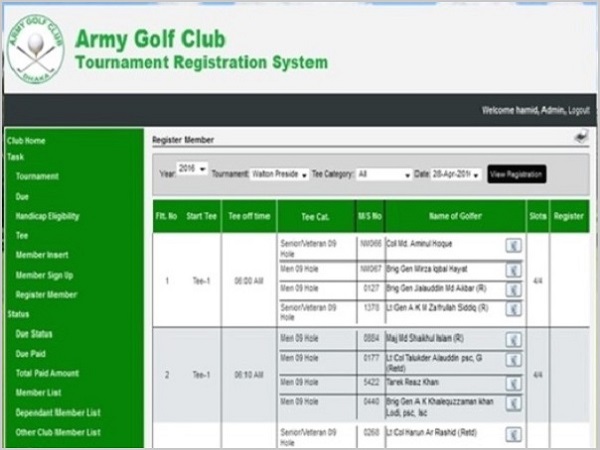Click the Tee Cat. column header
600x450 pixels.
(x=315, y=217)
